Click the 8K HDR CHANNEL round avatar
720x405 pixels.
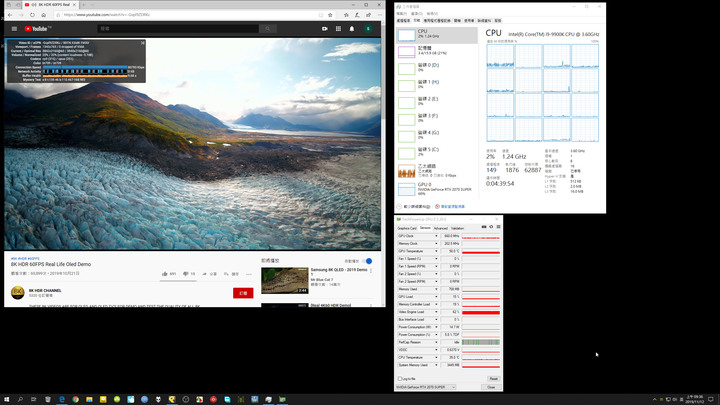pyautogui.click(x=17, y=292)
